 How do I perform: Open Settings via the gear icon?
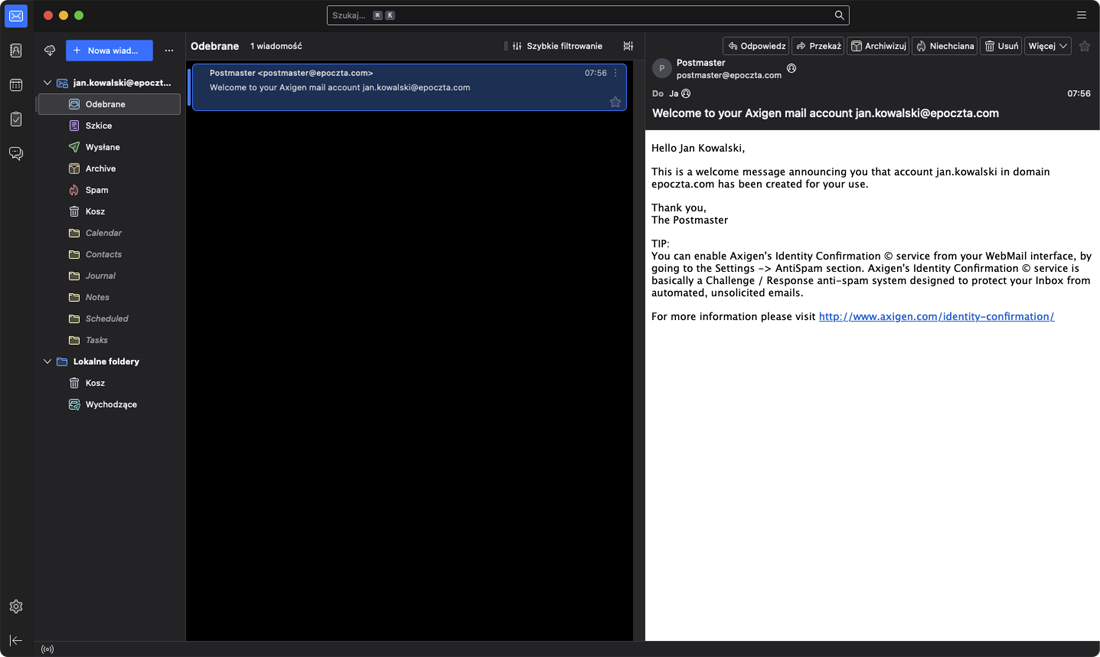pyautogui.click(x=16, y=607)
